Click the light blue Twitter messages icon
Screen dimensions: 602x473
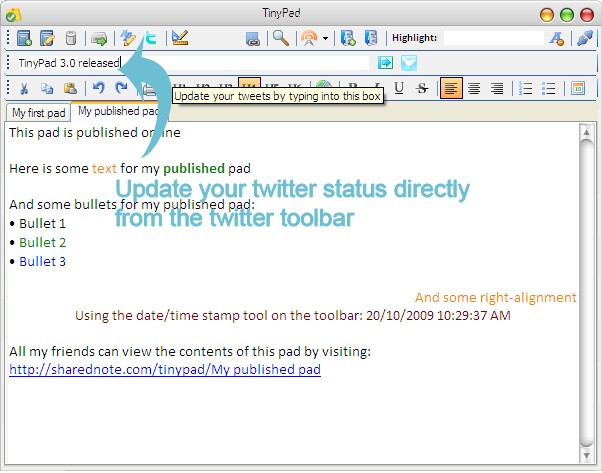point(409,63)
